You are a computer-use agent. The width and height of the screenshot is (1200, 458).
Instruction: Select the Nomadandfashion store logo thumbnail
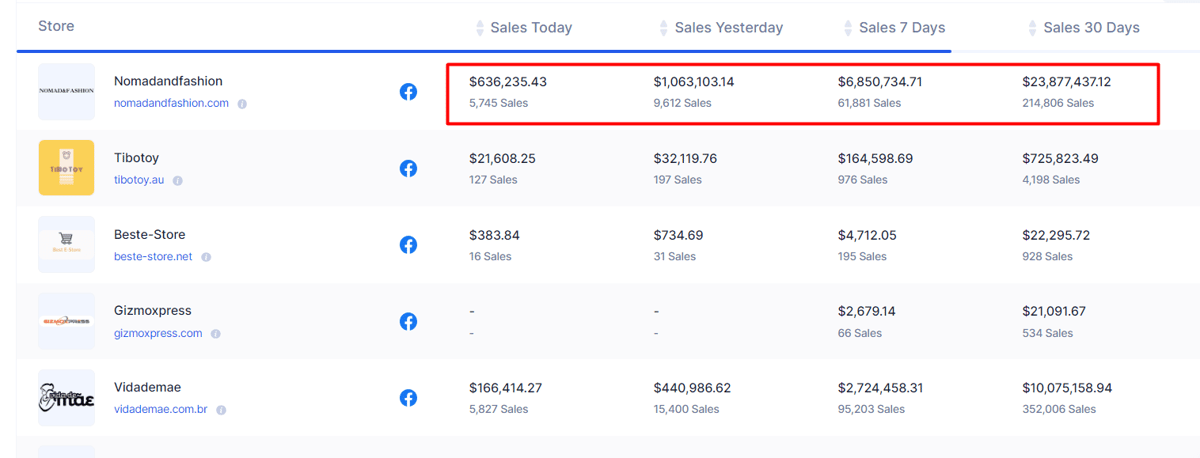coord(66,91)
